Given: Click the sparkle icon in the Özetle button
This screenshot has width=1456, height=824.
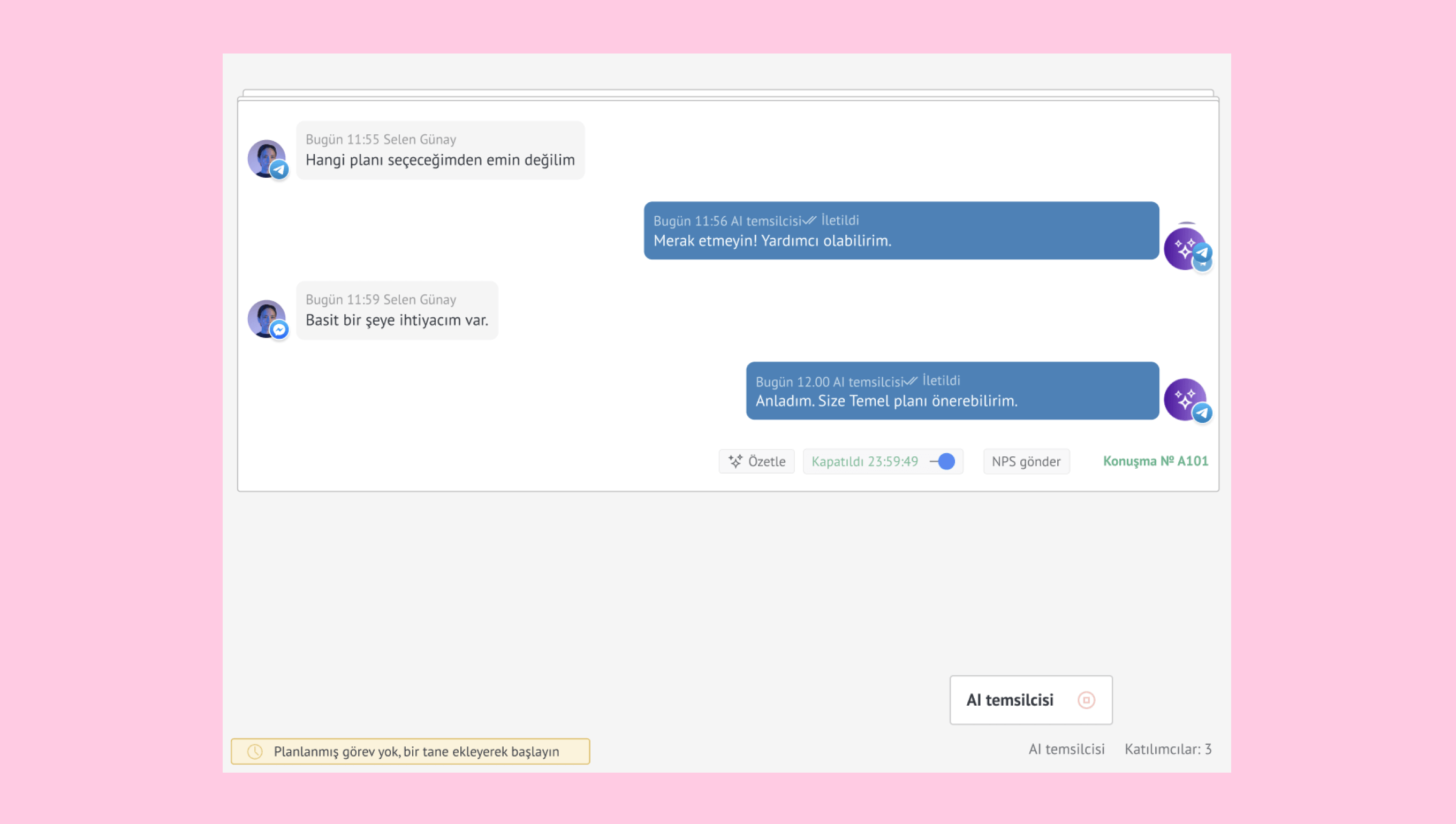Looking at the screenshot, I should tap(735, 461).
